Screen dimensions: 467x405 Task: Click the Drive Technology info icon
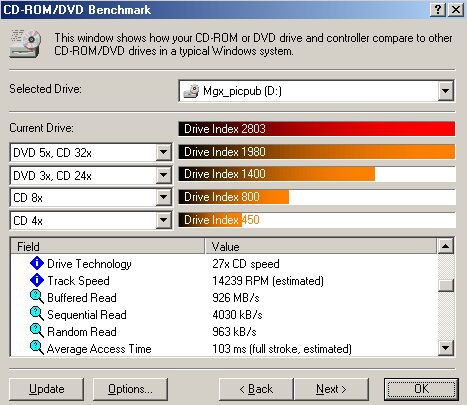pyautogui.click(x=37, y=263)
